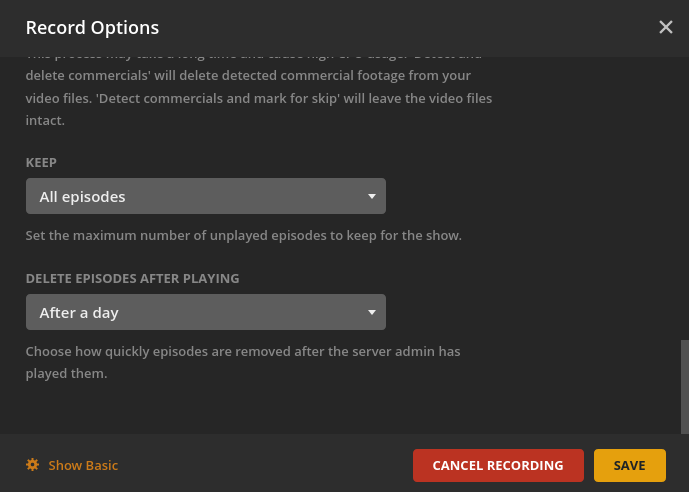This screenshot has width=689, height=492.
Task: Click the Record Options dialog title
Action: 92,28
